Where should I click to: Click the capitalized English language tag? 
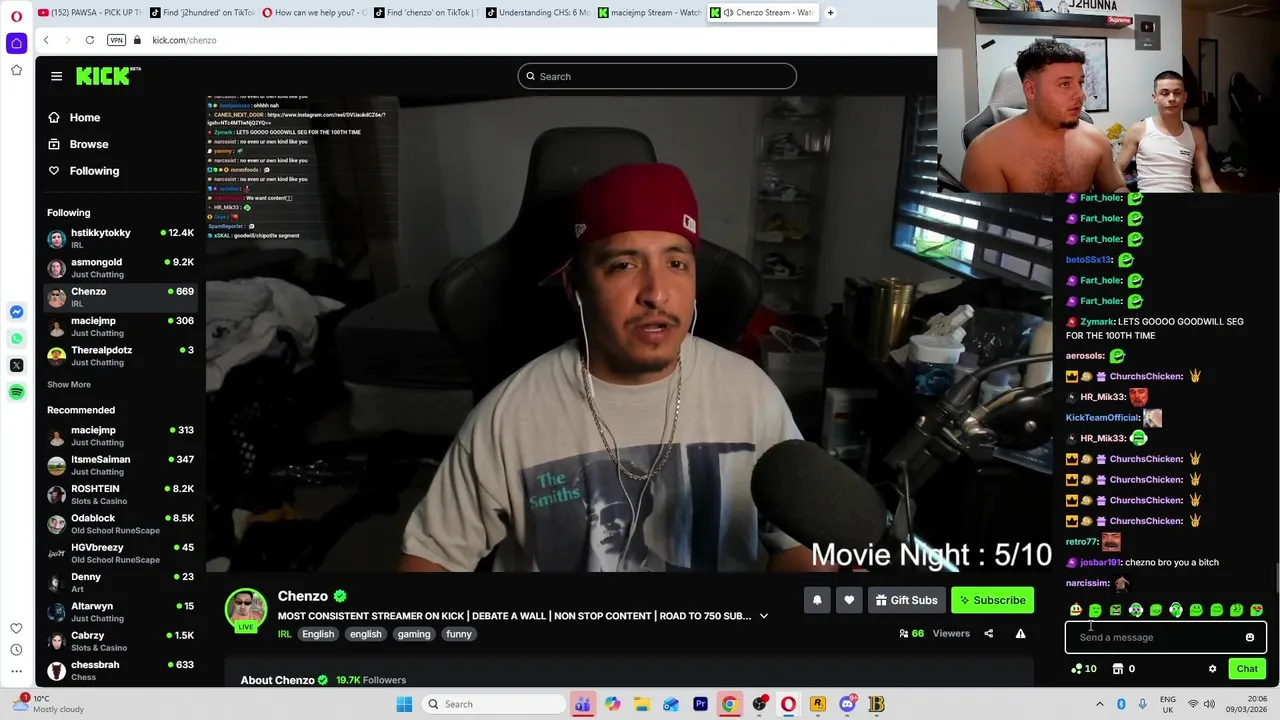tap(318, 634)
